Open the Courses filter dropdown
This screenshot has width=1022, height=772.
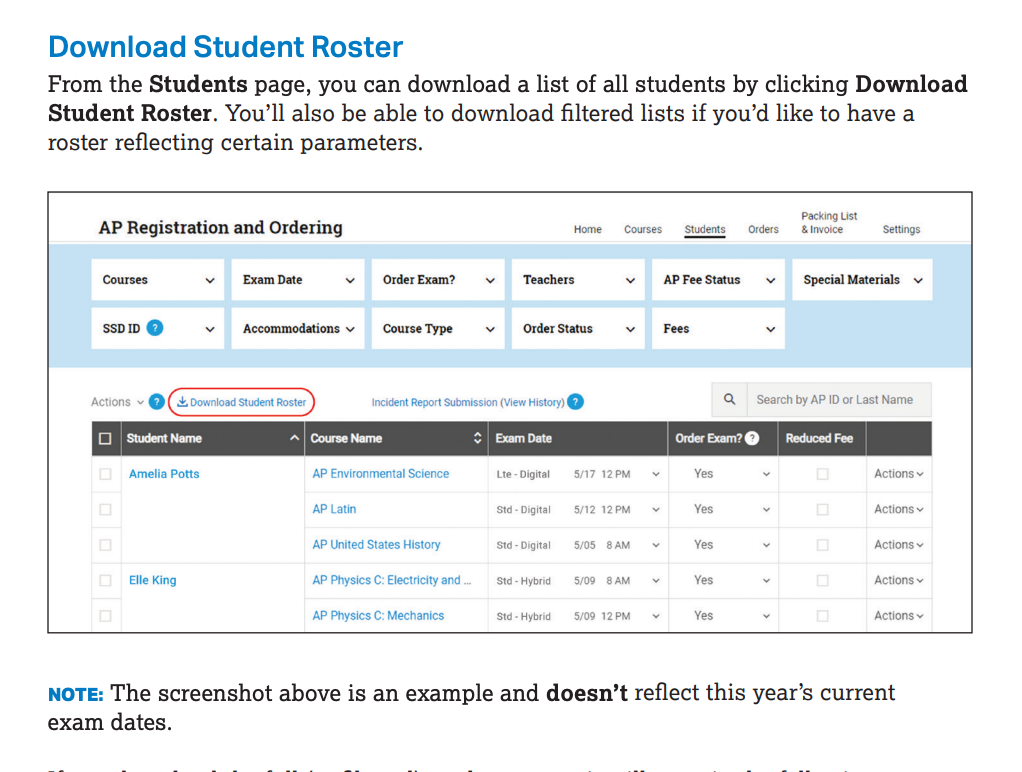(159, 280)
